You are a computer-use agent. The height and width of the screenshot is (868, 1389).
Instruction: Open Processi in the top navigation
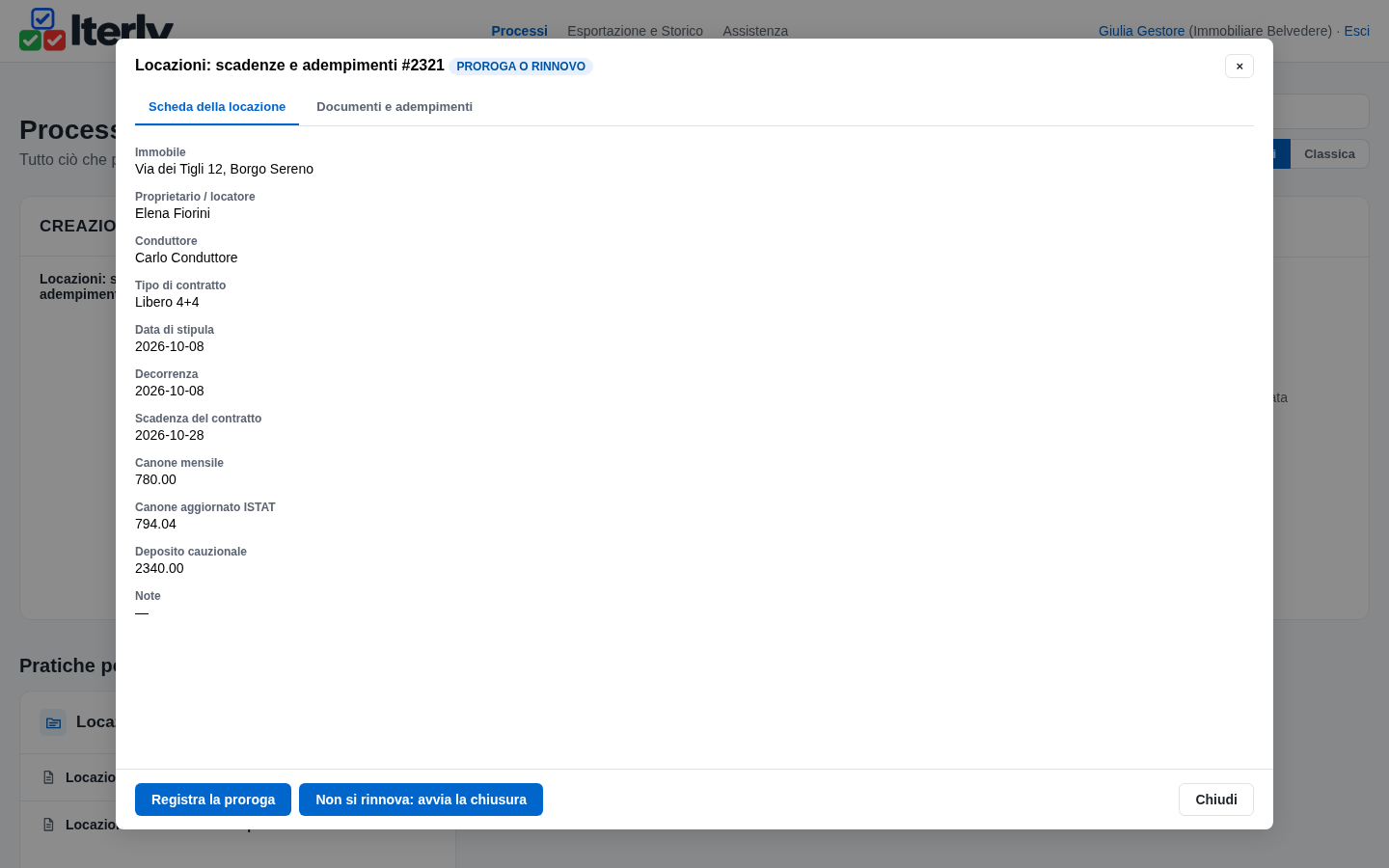(x=519, y=31)
